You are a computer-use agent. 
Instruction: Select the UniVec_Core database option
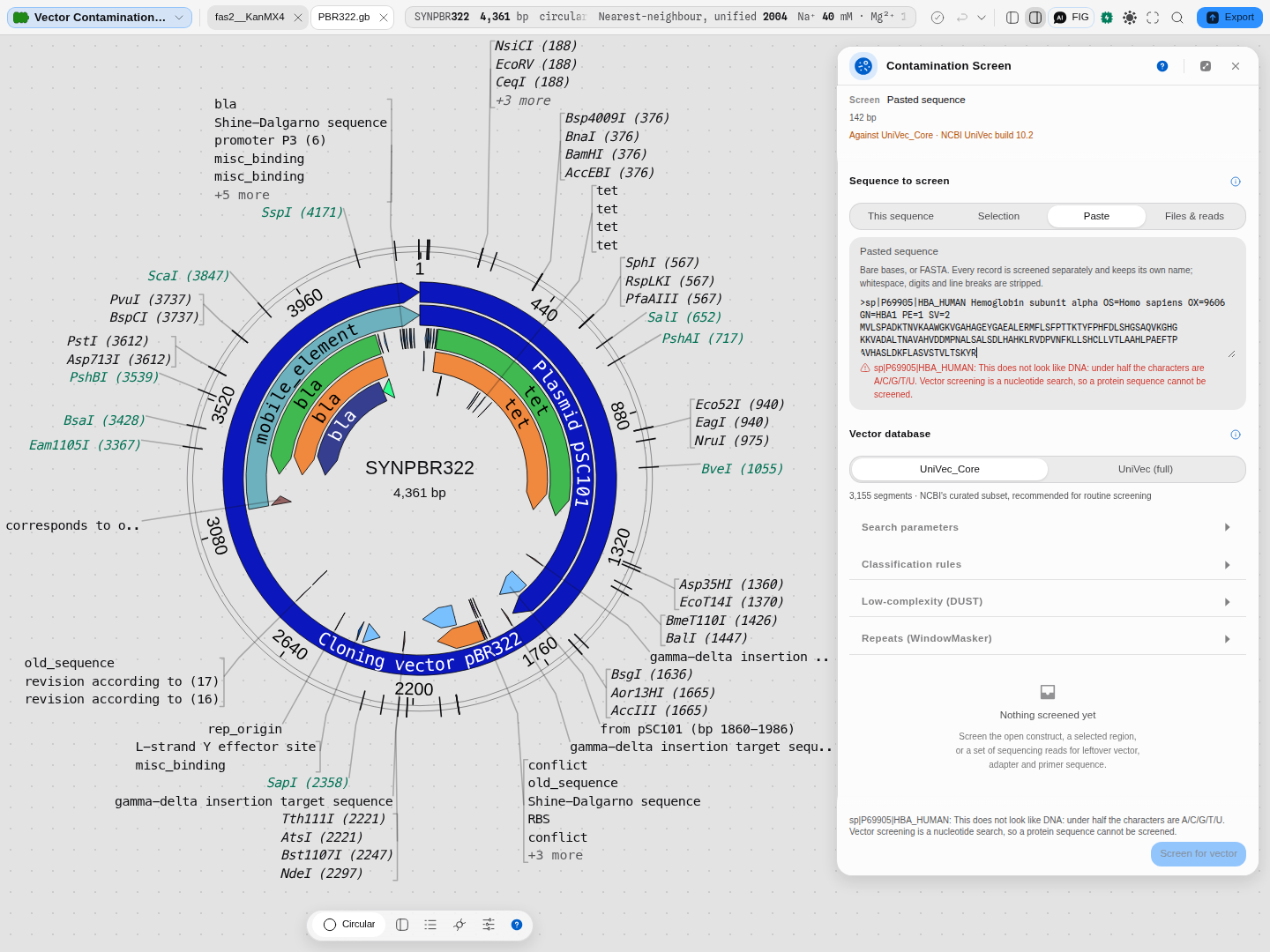[950, 469]
